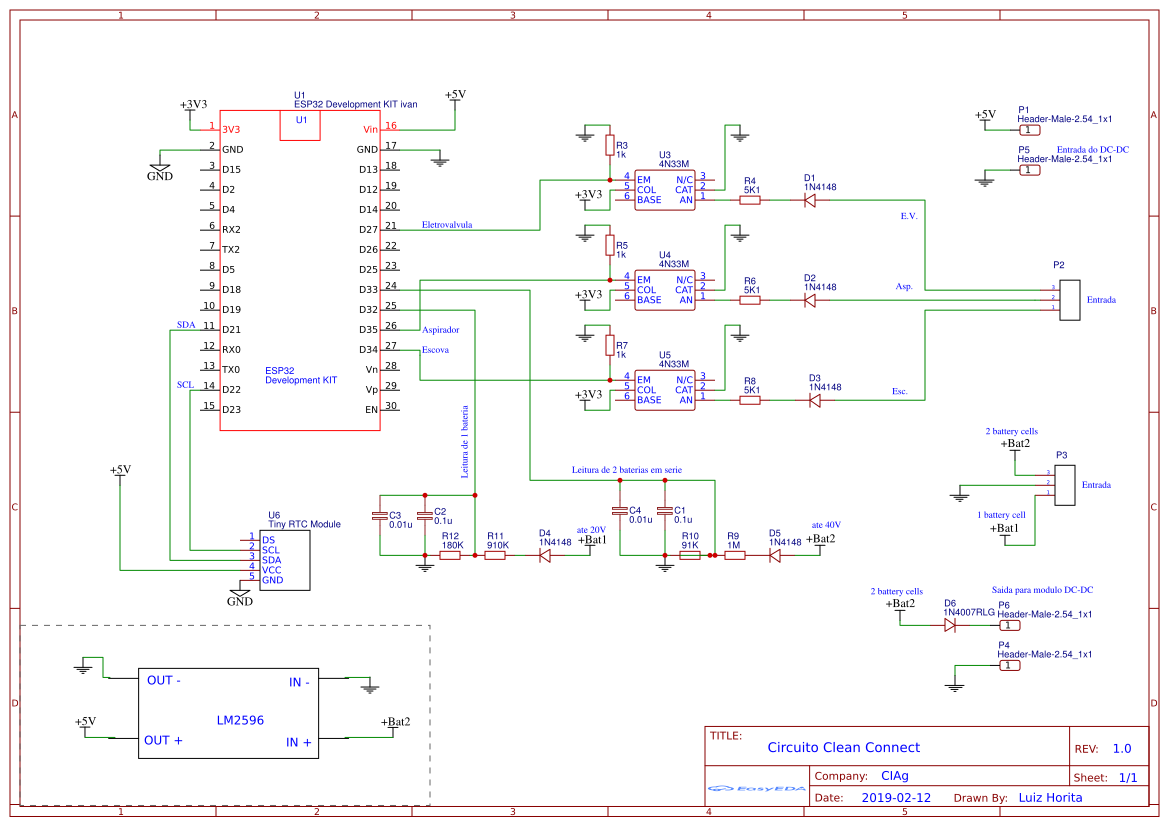
Task: Select the REV 1.0 field
Action: pyautogui.click(x=1121, y=749)
